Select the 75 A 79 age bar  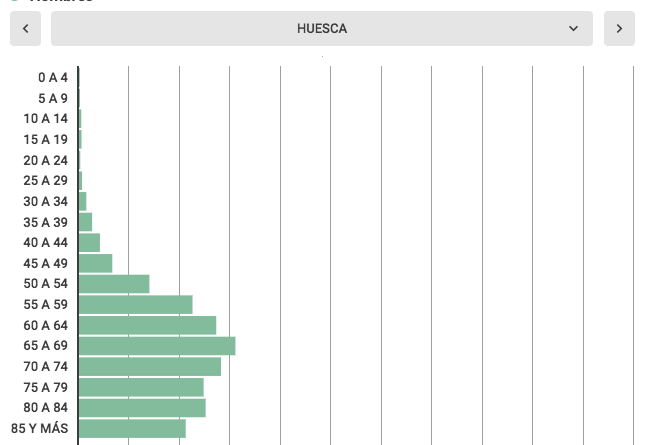coord(141,387)
